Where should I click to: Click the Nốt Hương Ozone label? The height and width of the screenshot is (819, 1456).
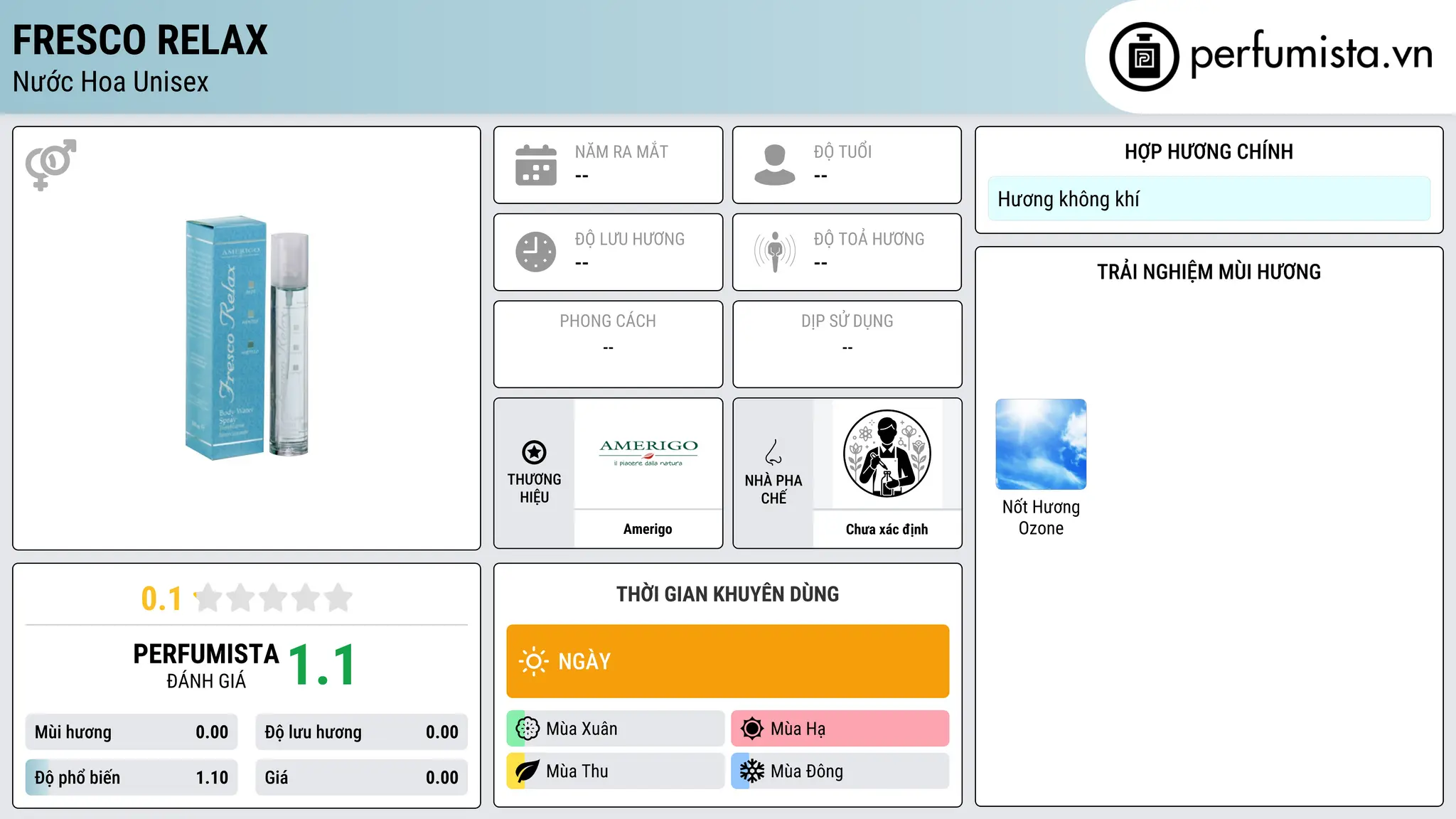tap(1041, 518)
